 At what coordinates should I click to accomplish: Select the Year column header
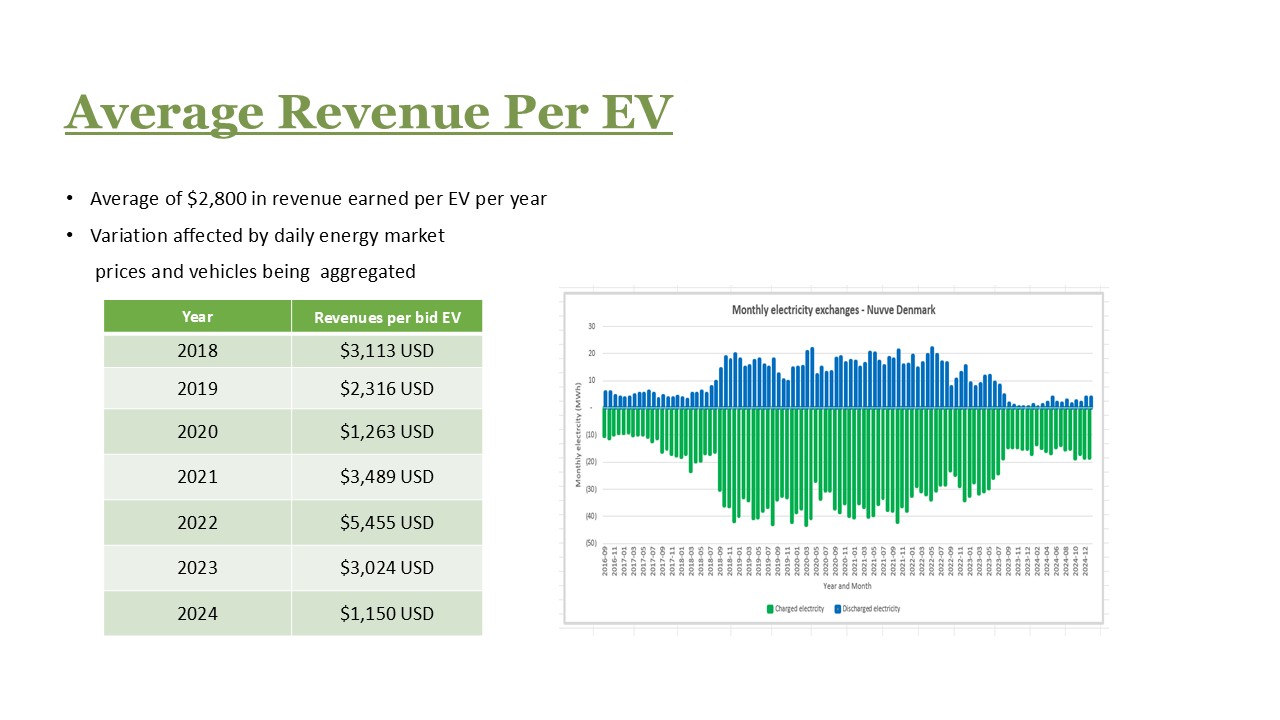pos(197,317)
